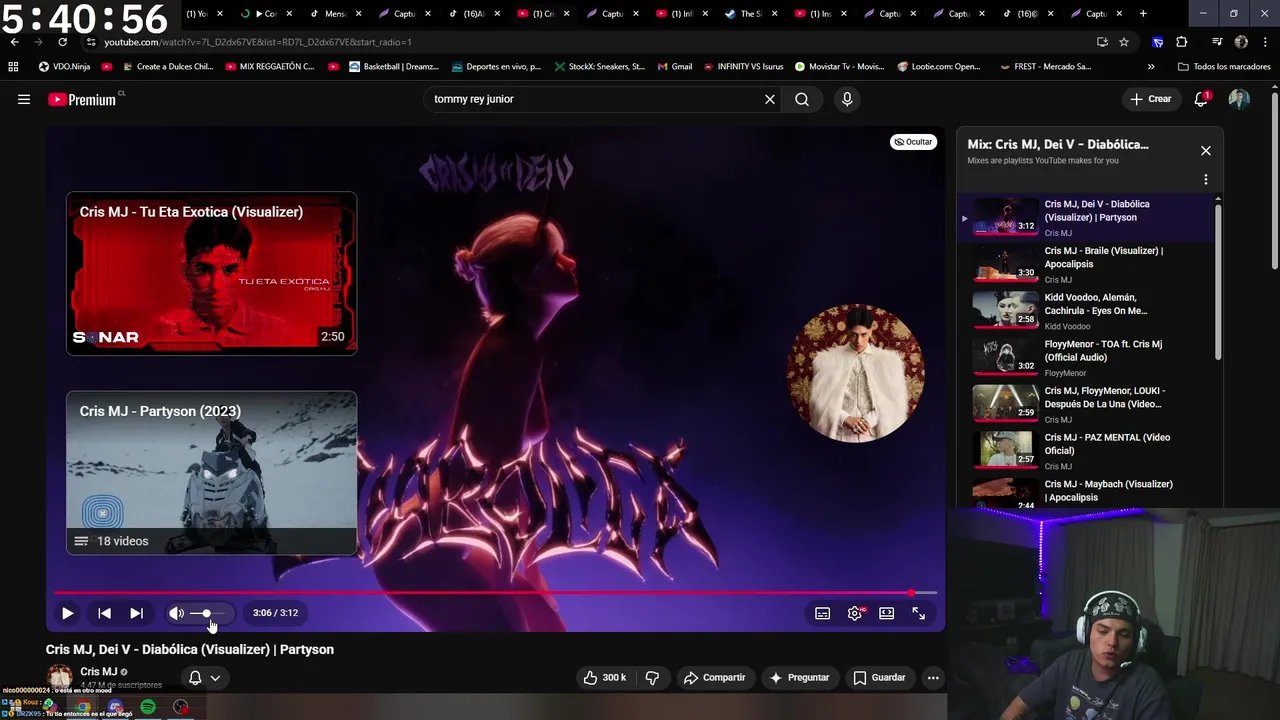Hide the end cards with Ocultar
Screen dimensions: 1280x720
coord(913,142)
